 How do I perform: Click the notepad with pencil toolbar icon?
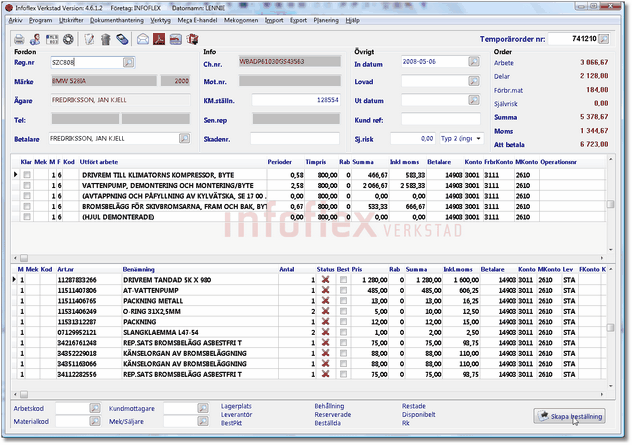click(x=89, y=39)
